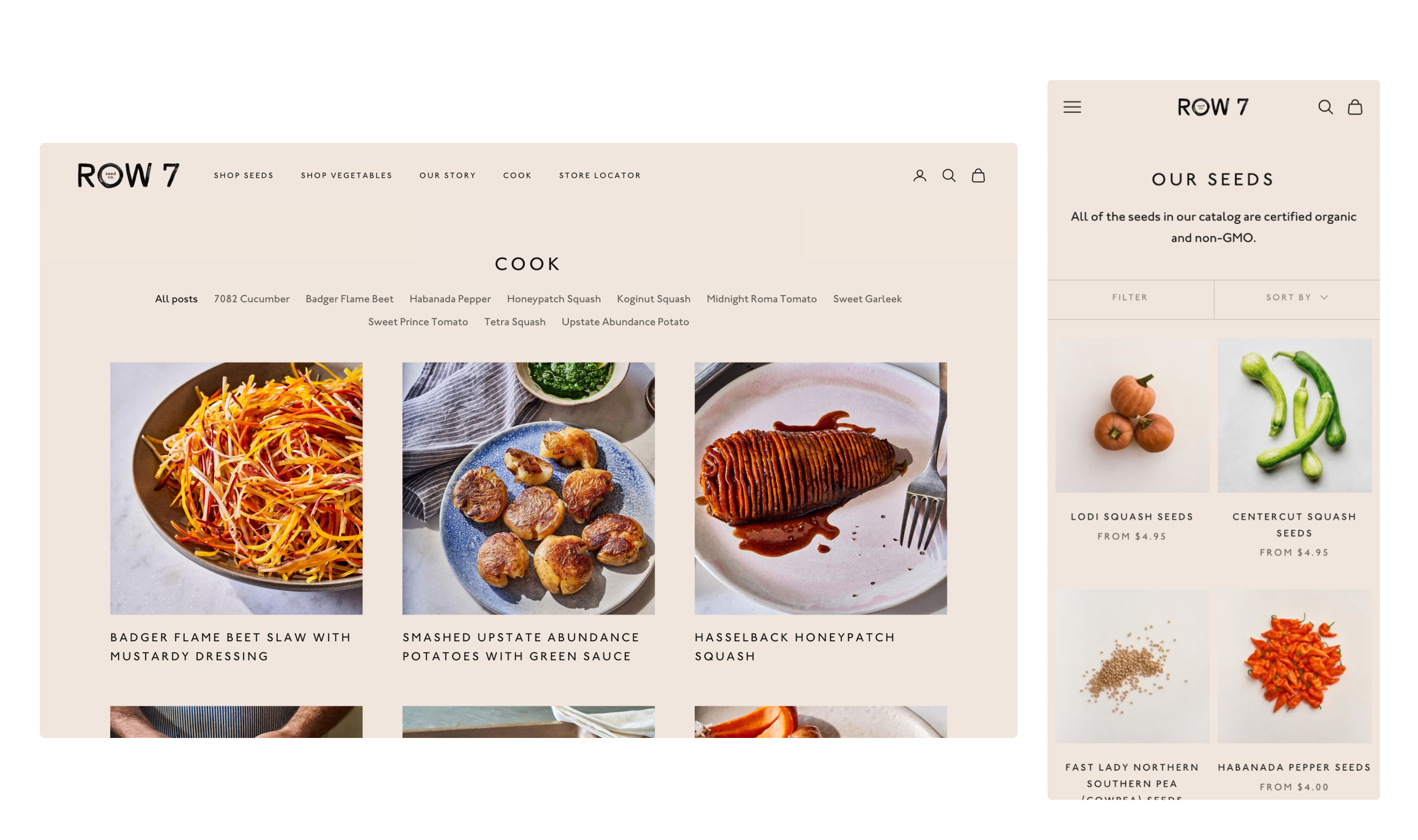Open the Habanada Pepper Seeds product image
The height and width of the screenshot is (840, 1418).
click(1294, 666)
